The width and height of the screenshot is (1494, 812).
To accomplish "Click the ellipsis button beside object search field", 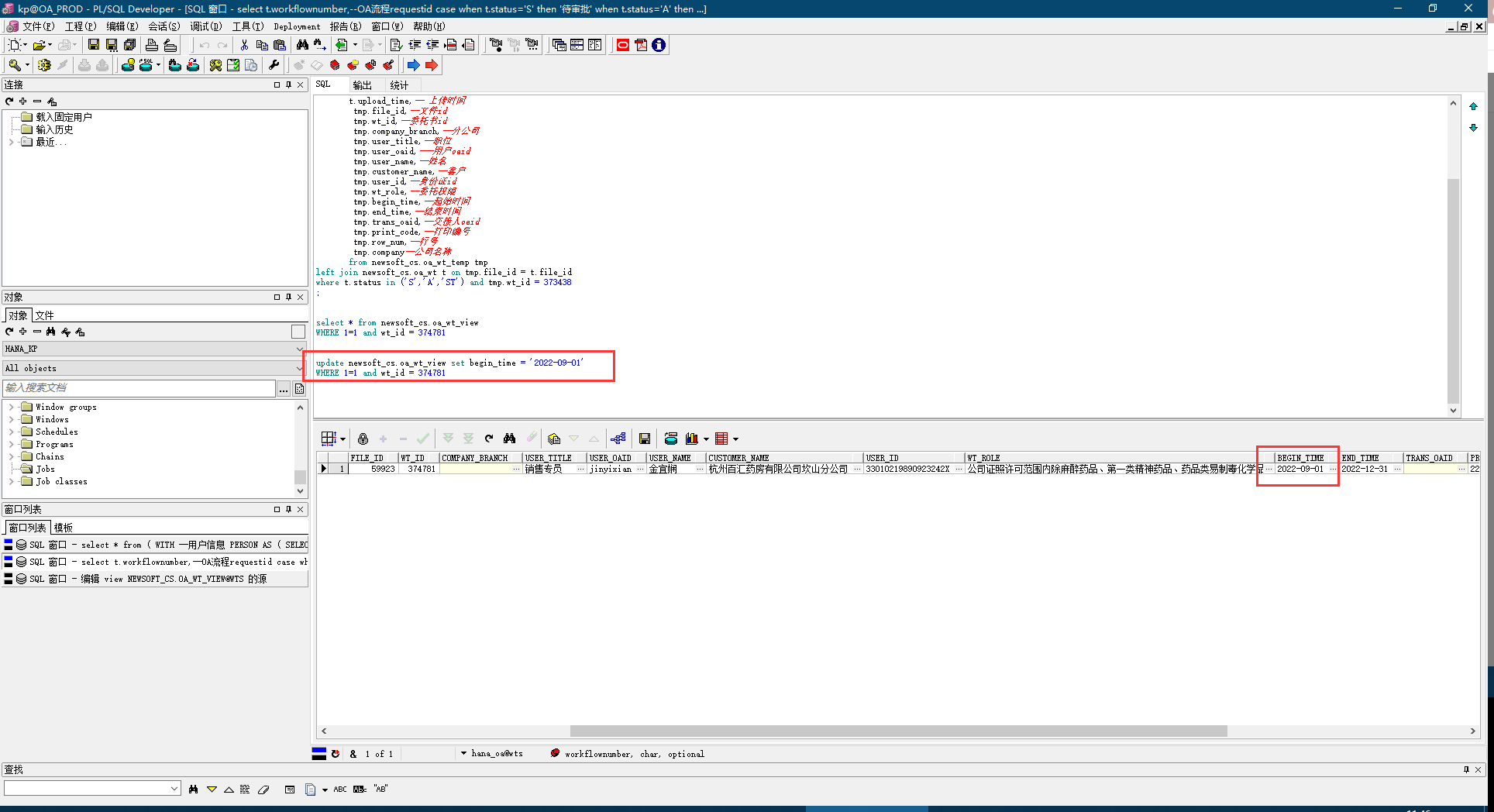I will tap(284, 388).
